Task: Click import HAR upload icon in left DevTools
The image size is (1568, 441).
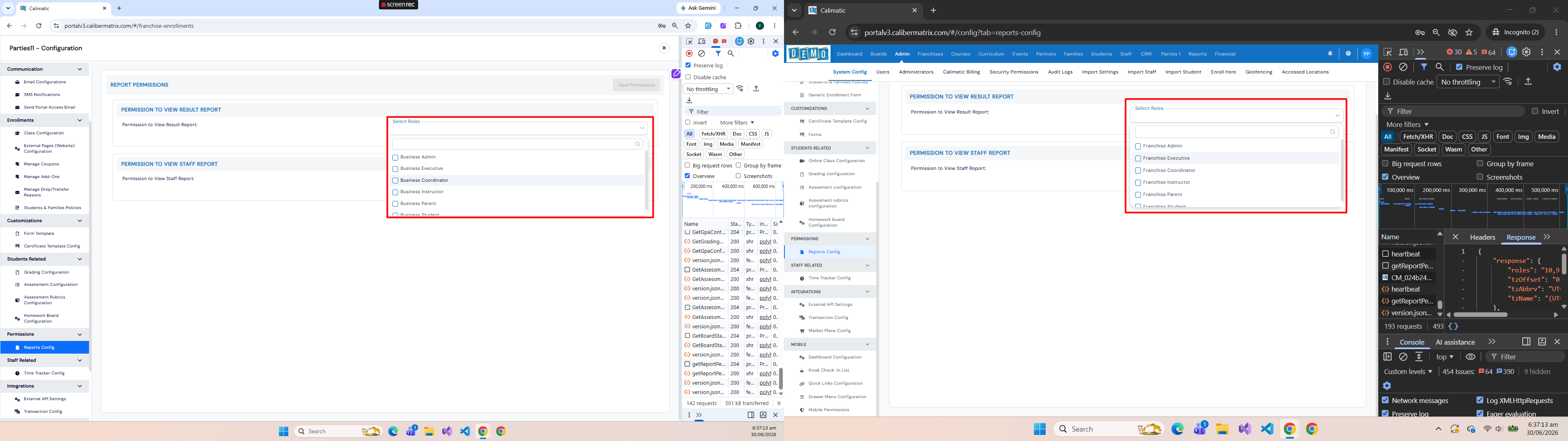Action: click(x=756, y=89)
